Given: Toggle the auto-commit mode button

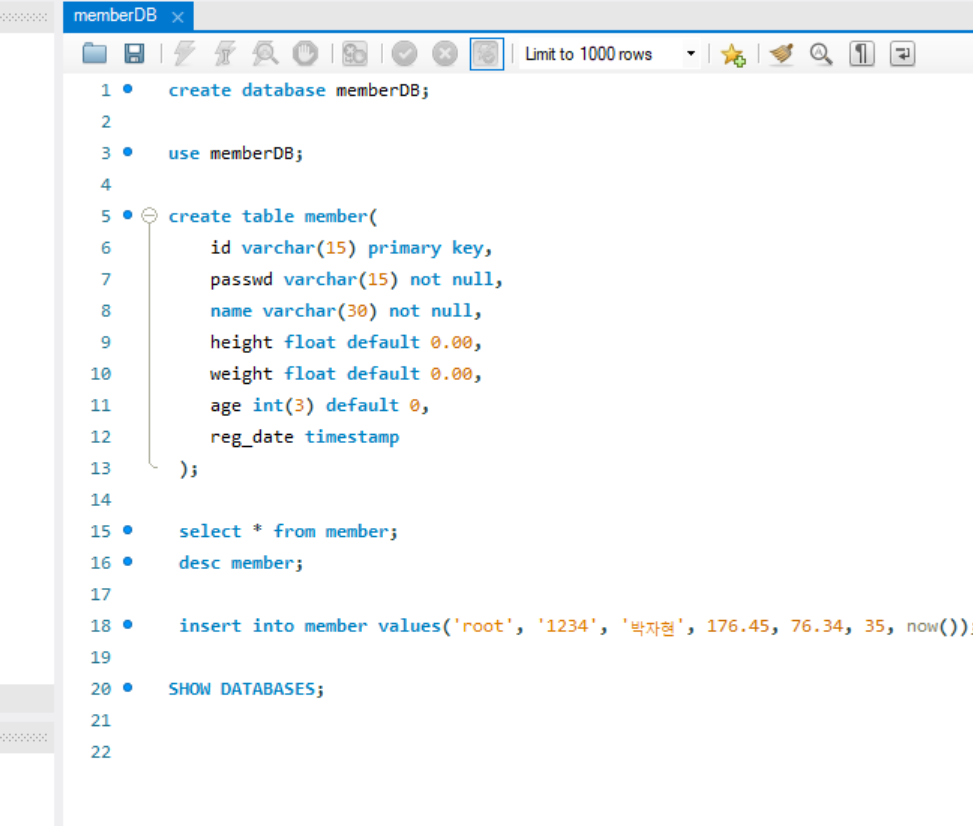Looking at the screenshot, I should click(x=486, y=54).
